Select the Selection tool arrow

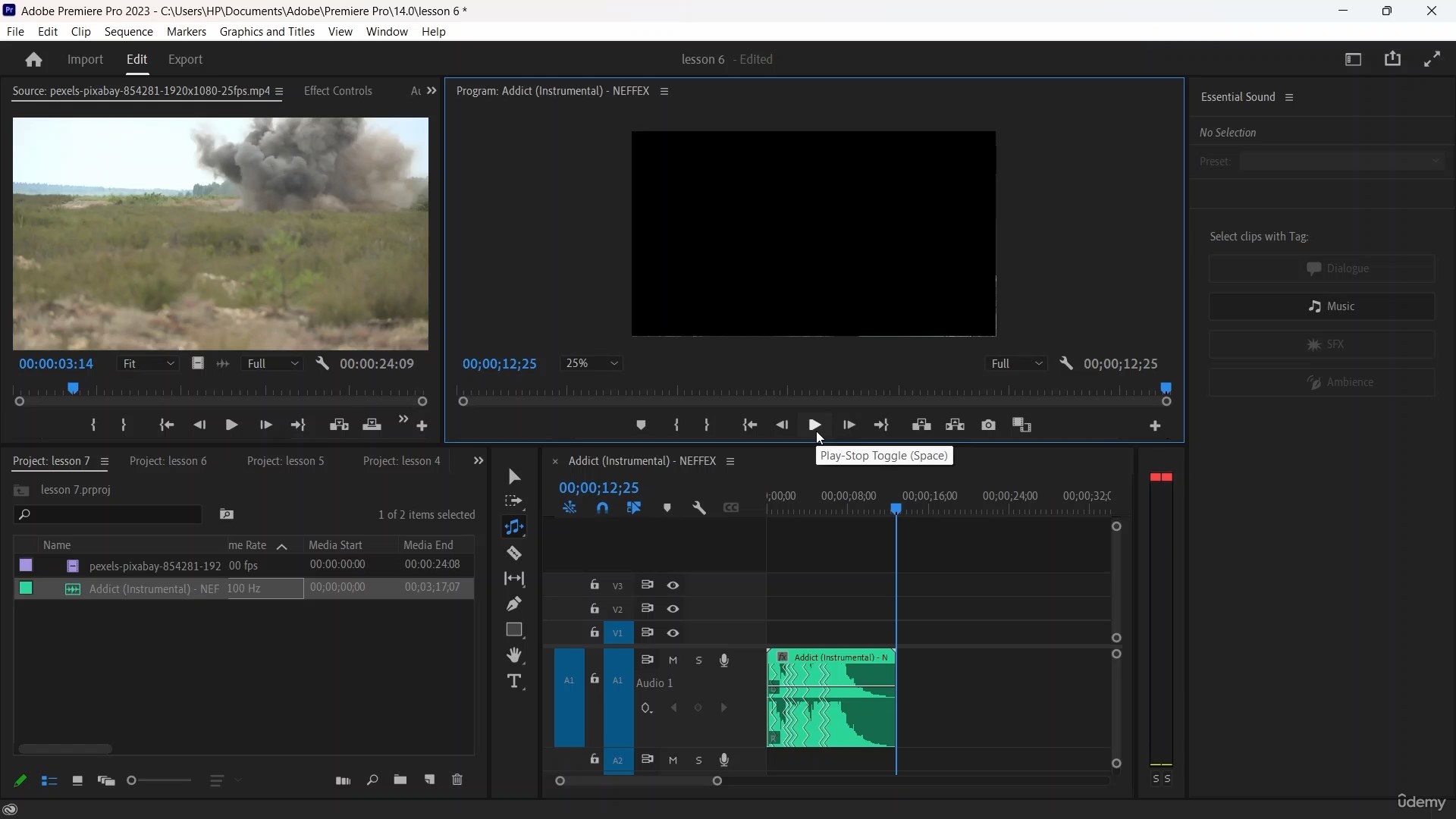point(514,476)
